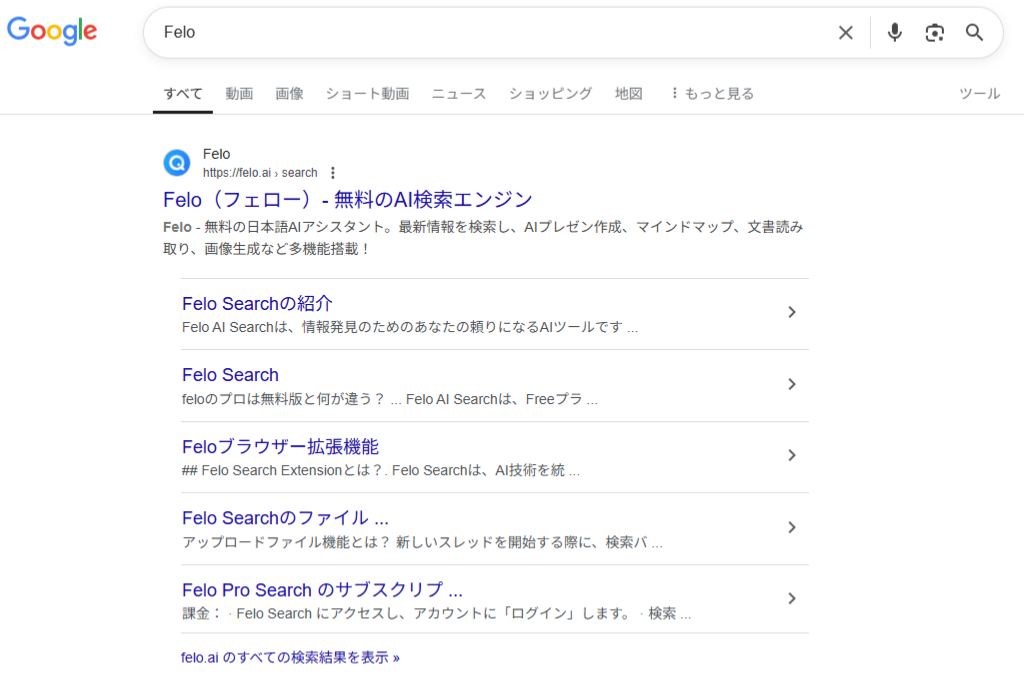This screenshot has width=1024, height=674.
Task: Open Felo（フェロー）- 無料のAI検索エンジン result
Action: click(x=348, y=199)
